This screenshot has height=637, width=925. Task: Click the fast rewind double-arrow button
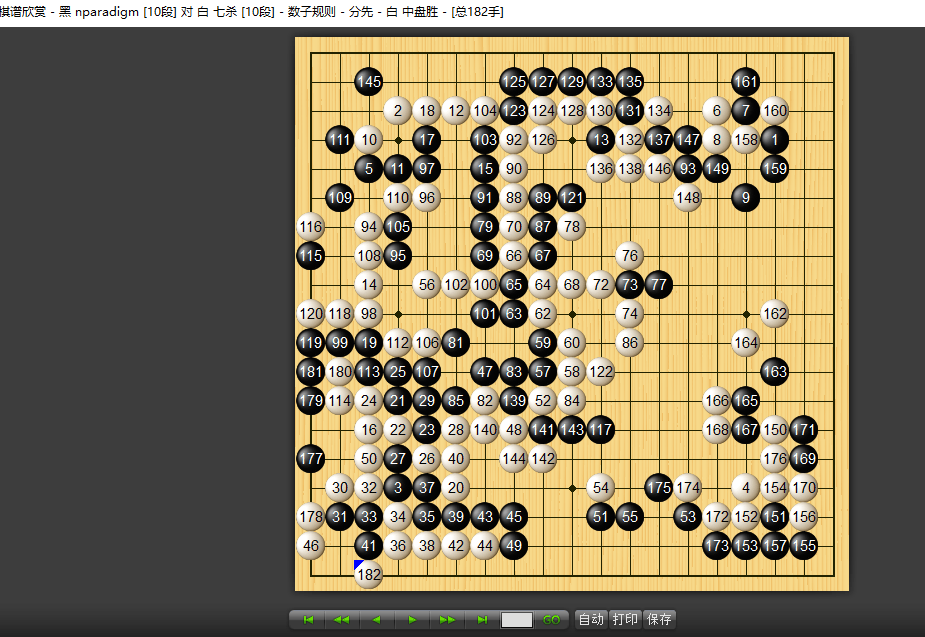click(342, 620)
